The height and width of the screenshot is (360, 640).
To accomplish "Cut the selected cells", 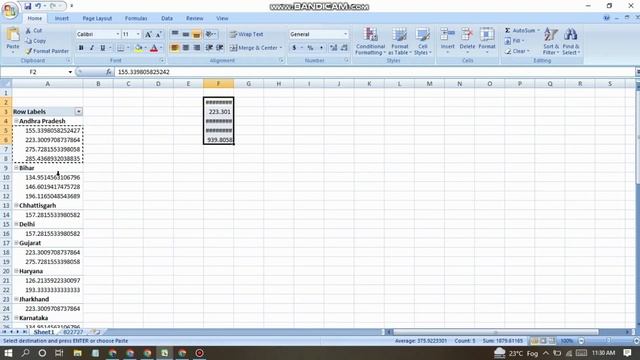I will coord(33,31).
